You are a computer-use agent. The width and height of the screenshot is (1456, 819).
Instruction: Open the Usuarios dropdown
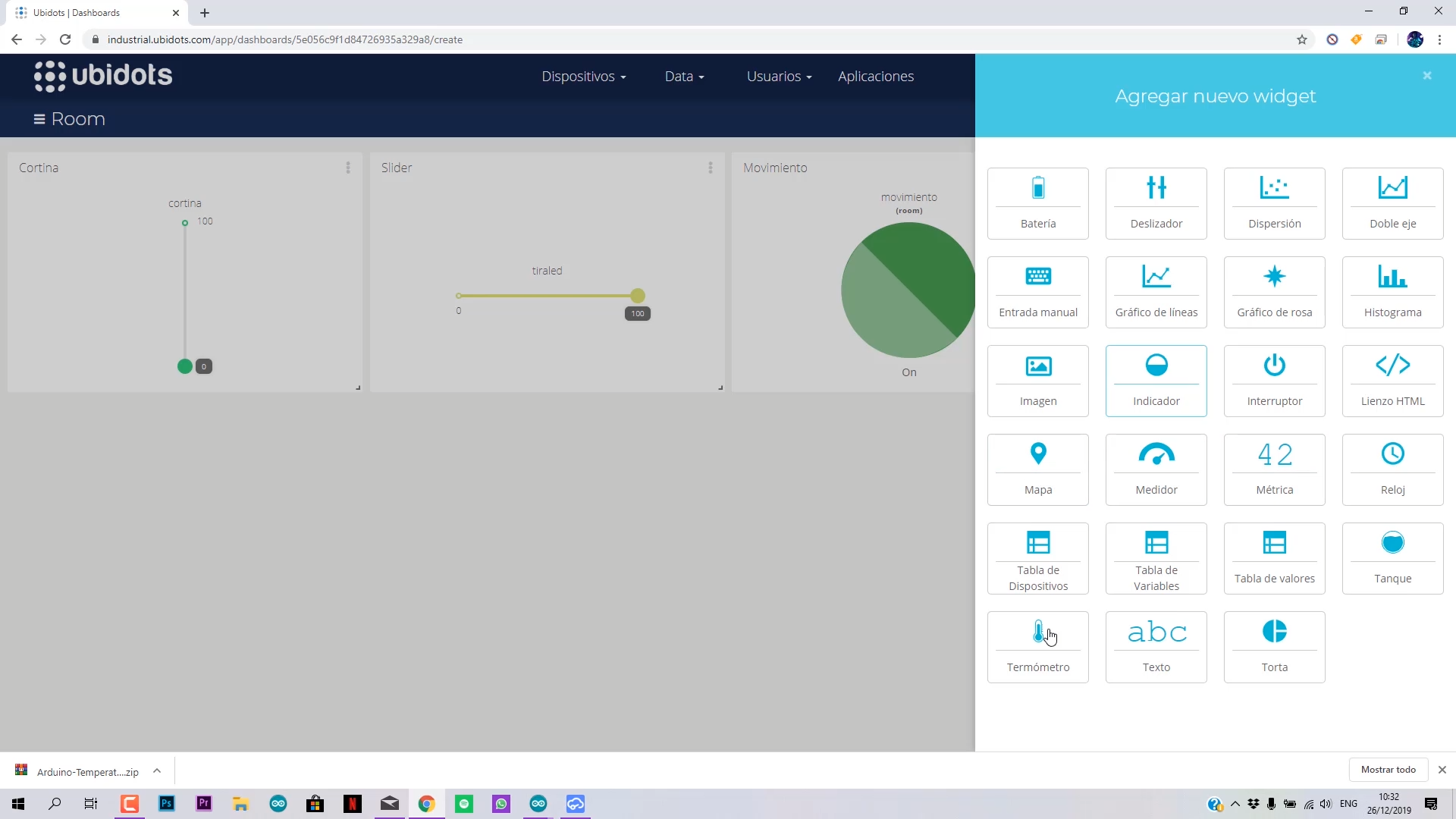point(779,77)
